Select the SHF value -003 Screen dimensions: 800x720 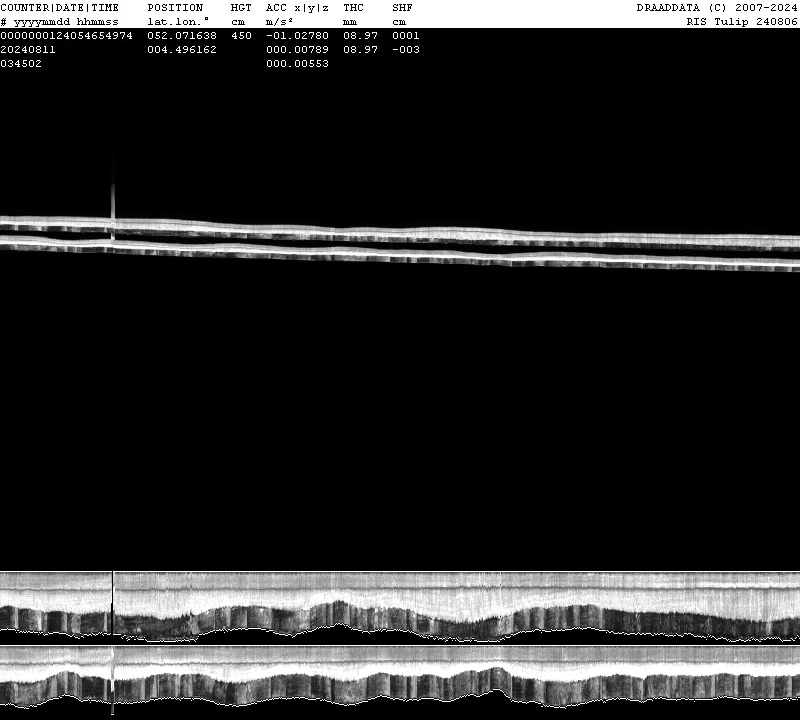pyautogui.click(x=406, y=49)
